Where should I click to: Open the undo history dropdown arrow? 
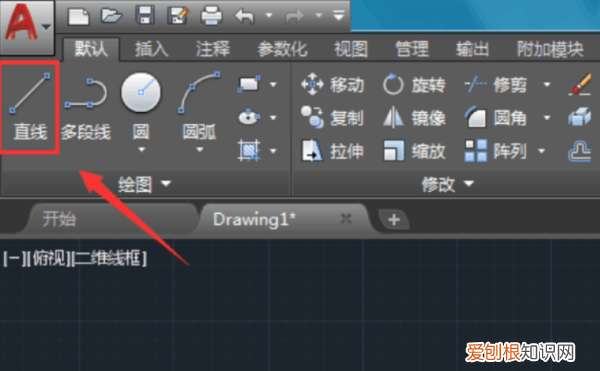[x=269, y=16]
